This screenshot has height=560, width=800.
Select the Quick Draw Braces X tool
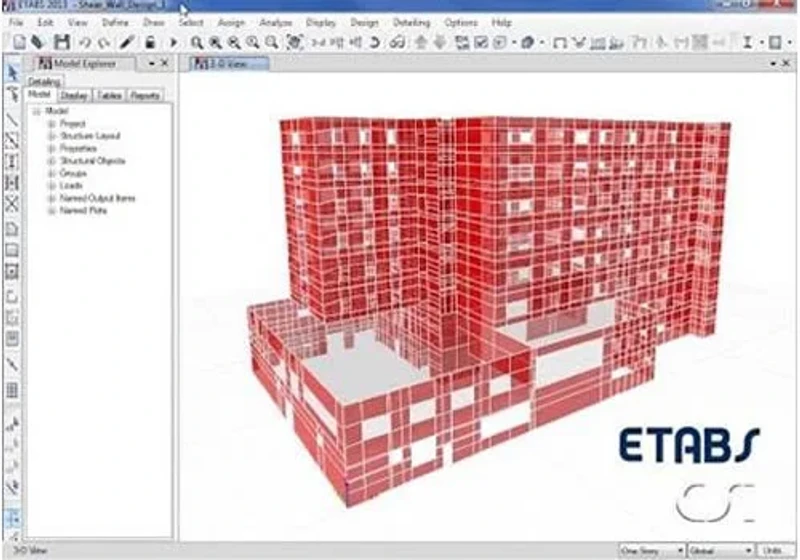point(12,204)
